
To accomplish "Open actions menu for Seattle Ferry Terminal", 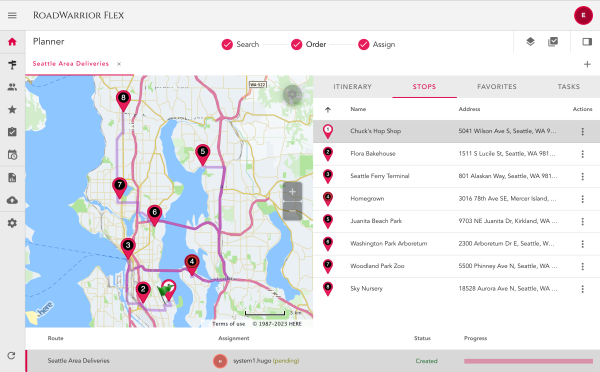I will click(582, 176).
